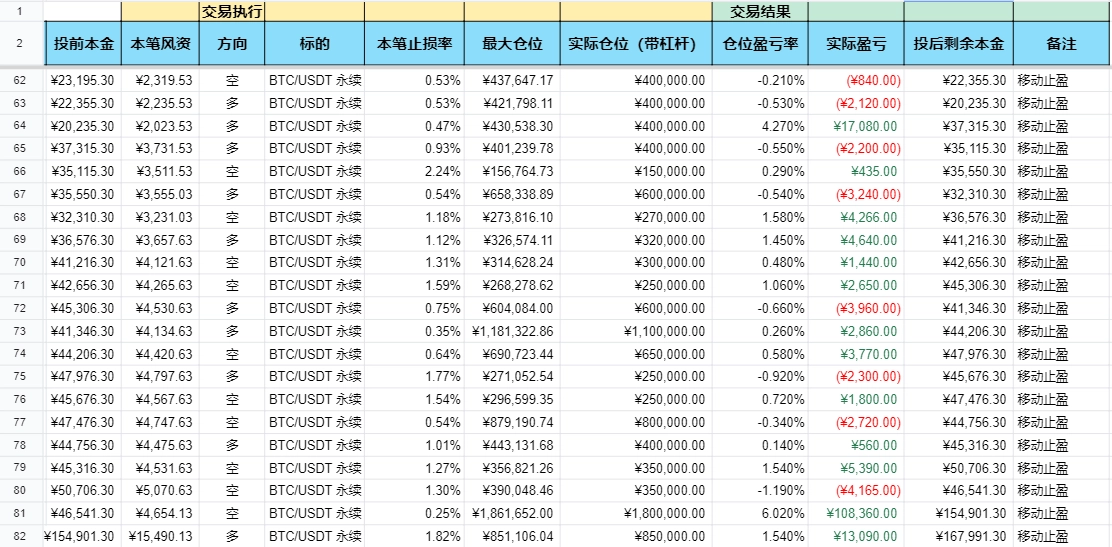This screenshot has height=547, width=1112.
Task: Click the ¥156,764.73 max position cell
Action: pos(512,172)
